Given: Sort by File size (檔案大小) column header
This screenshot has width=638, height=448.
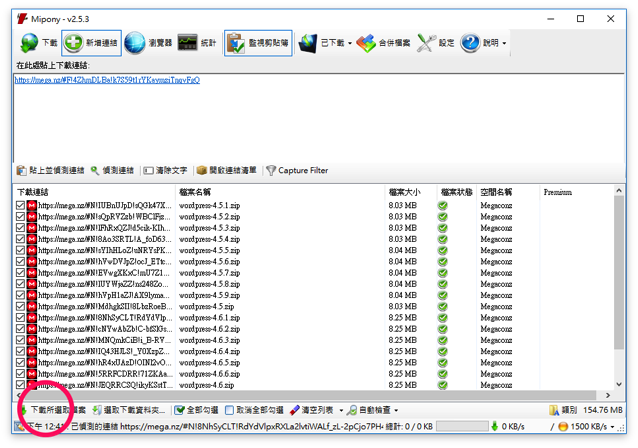Looking at the screenshot, I should pyautogui.click(x=411, y=192).
